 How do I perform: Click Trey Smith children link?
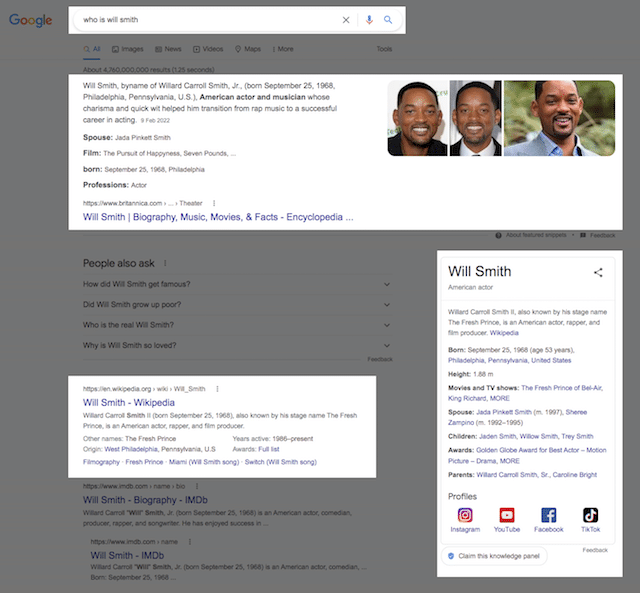(x=577, y=436)
